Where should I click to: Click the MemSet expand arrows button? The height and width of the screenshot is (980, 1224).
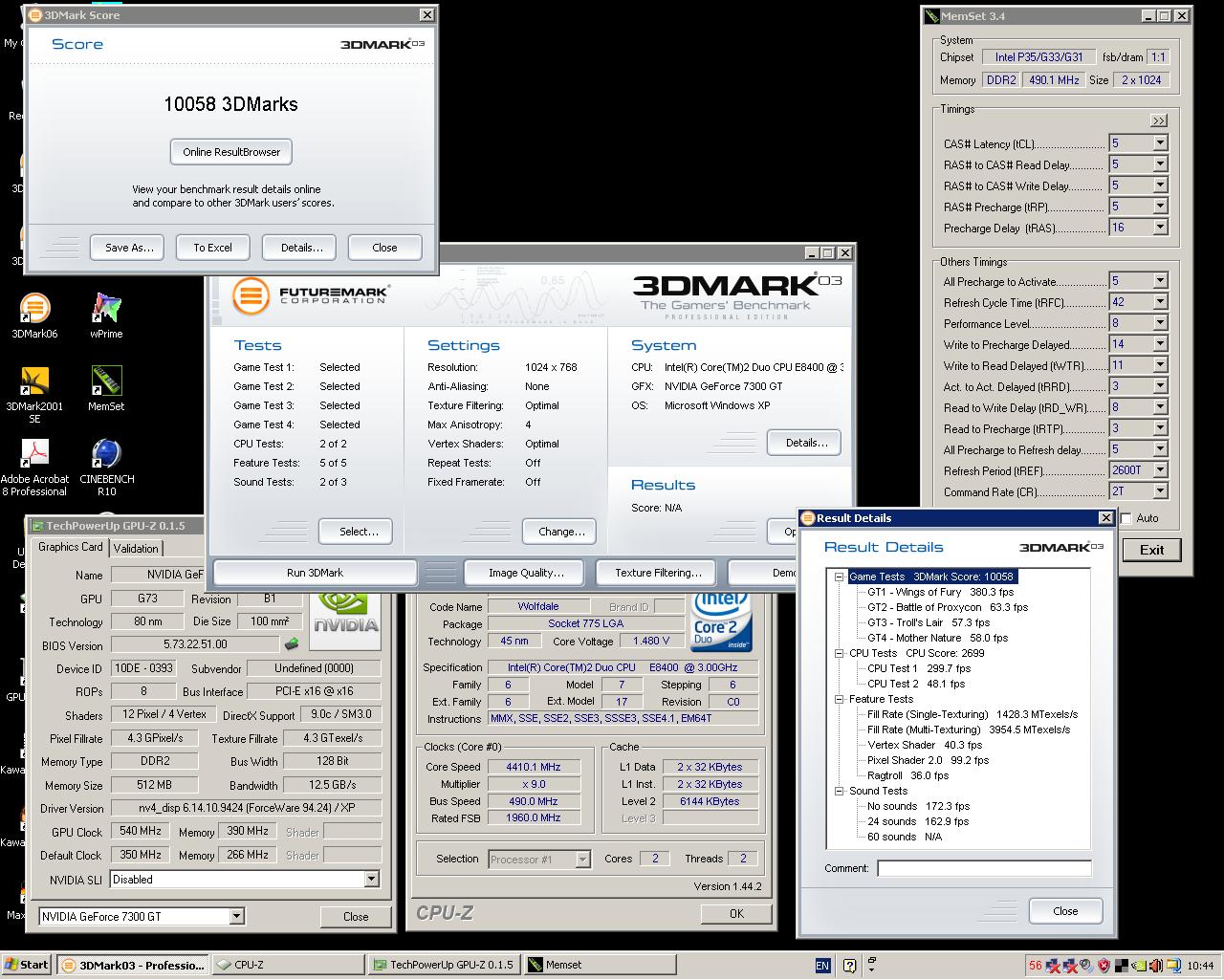click(x=1159, y=120)
